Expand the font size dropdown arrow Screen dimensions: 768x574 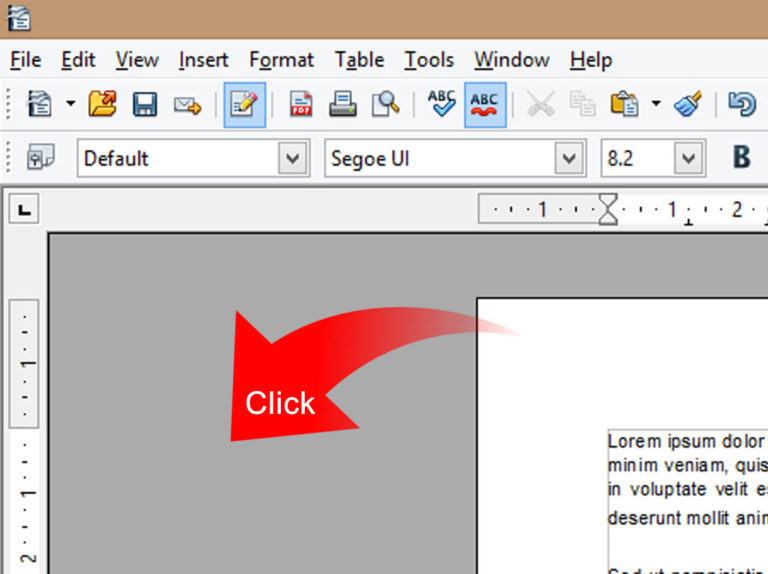click(689, 158)
